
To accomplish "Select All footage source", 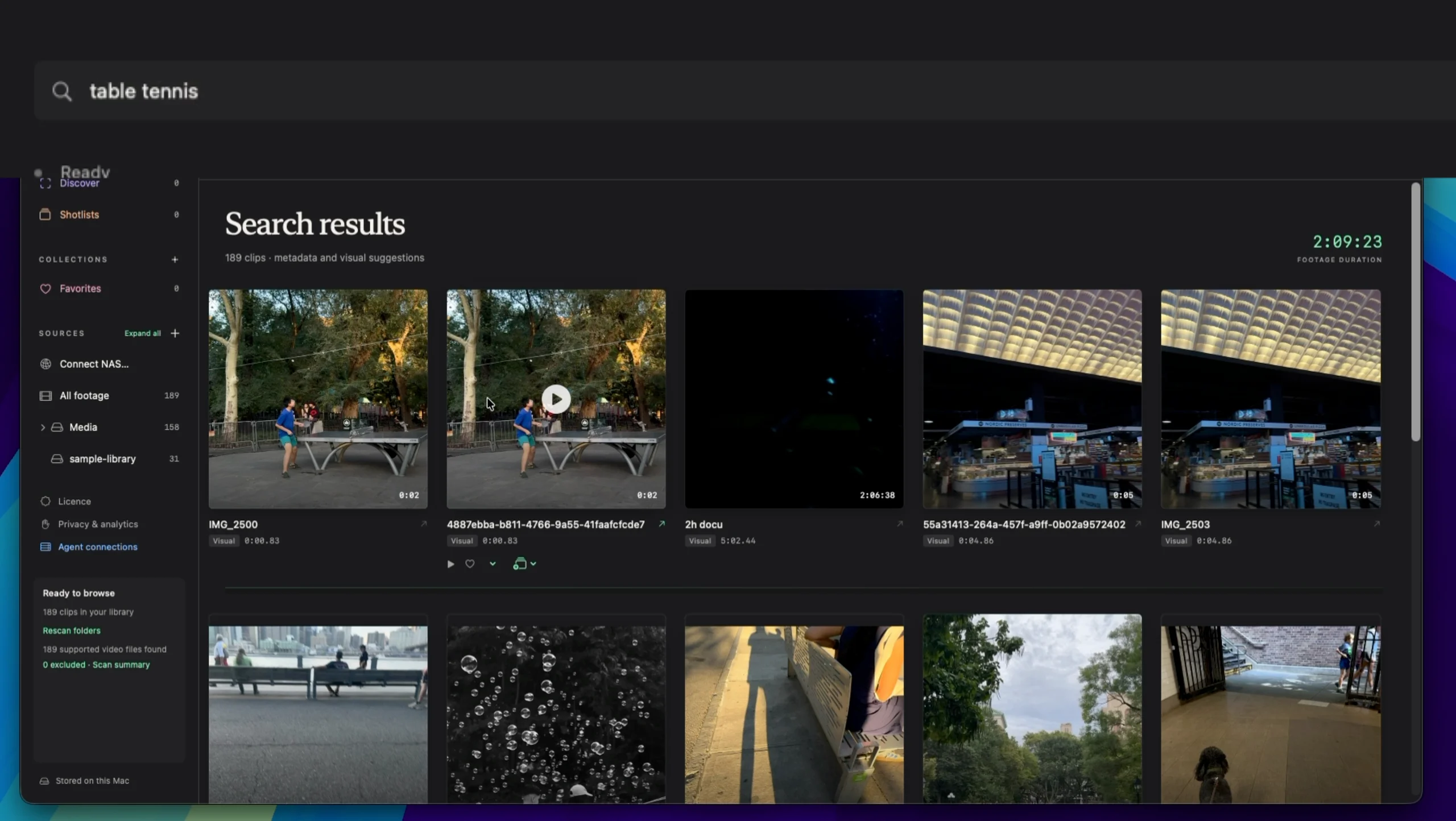I will [84, 395].
